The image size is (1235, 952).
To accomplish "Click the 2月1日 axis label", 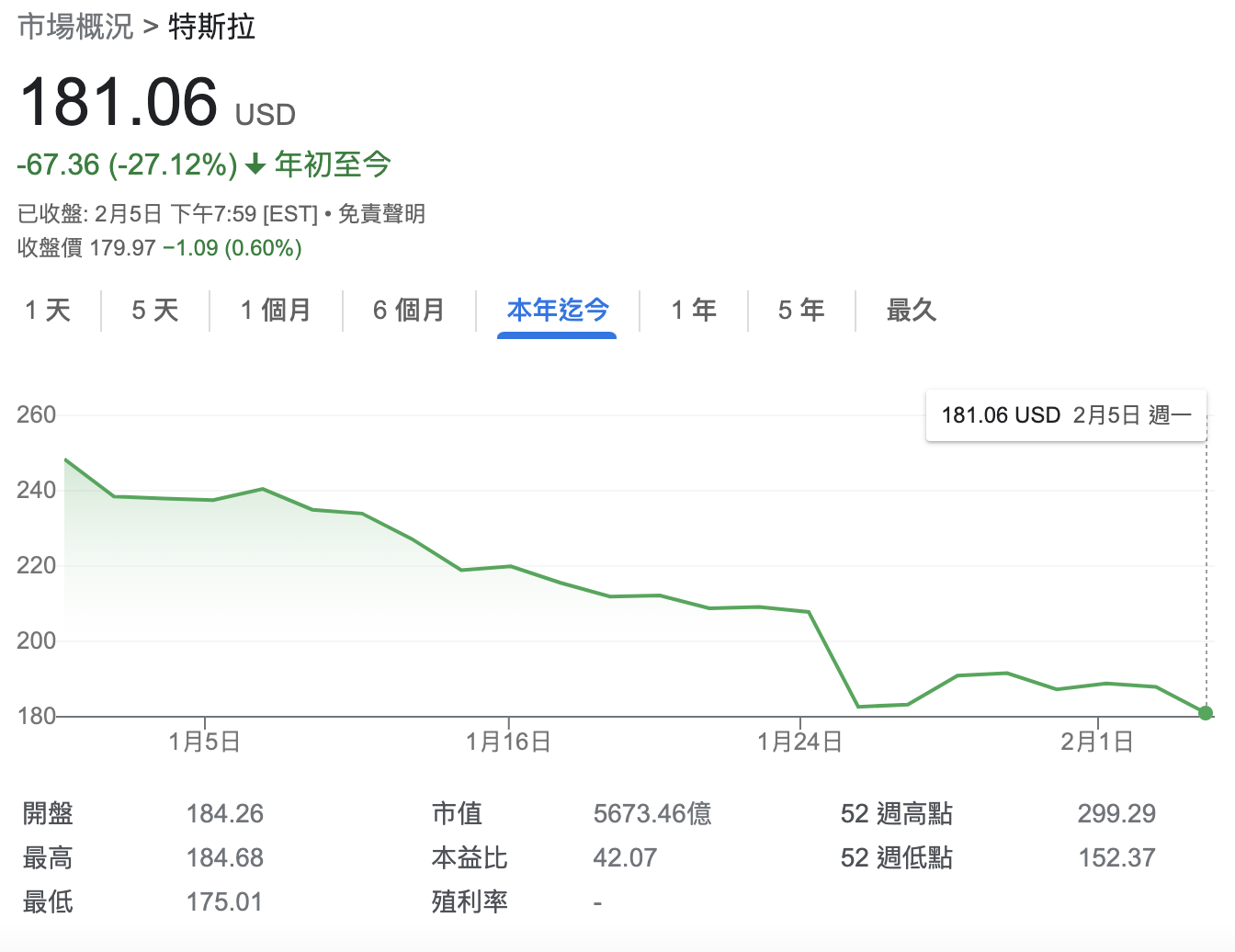I will click(1097, 742).
